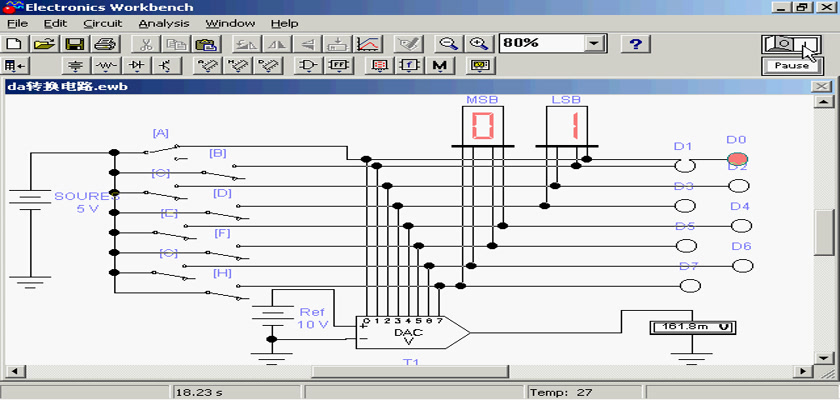Click the 'Temp: 27' status field

click(584, 393)
